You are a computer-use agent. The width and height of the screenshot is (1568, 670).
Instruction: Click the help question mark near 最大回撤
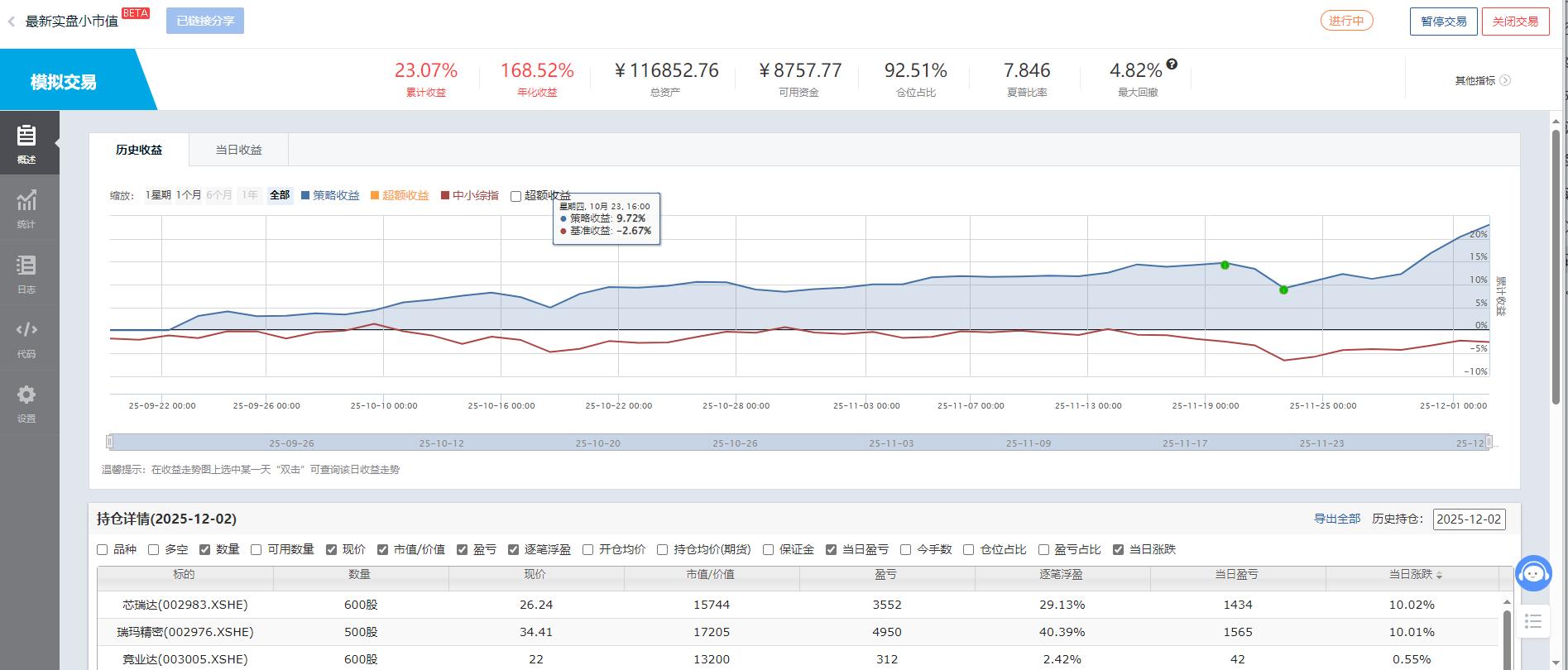tap(1172, 65)
